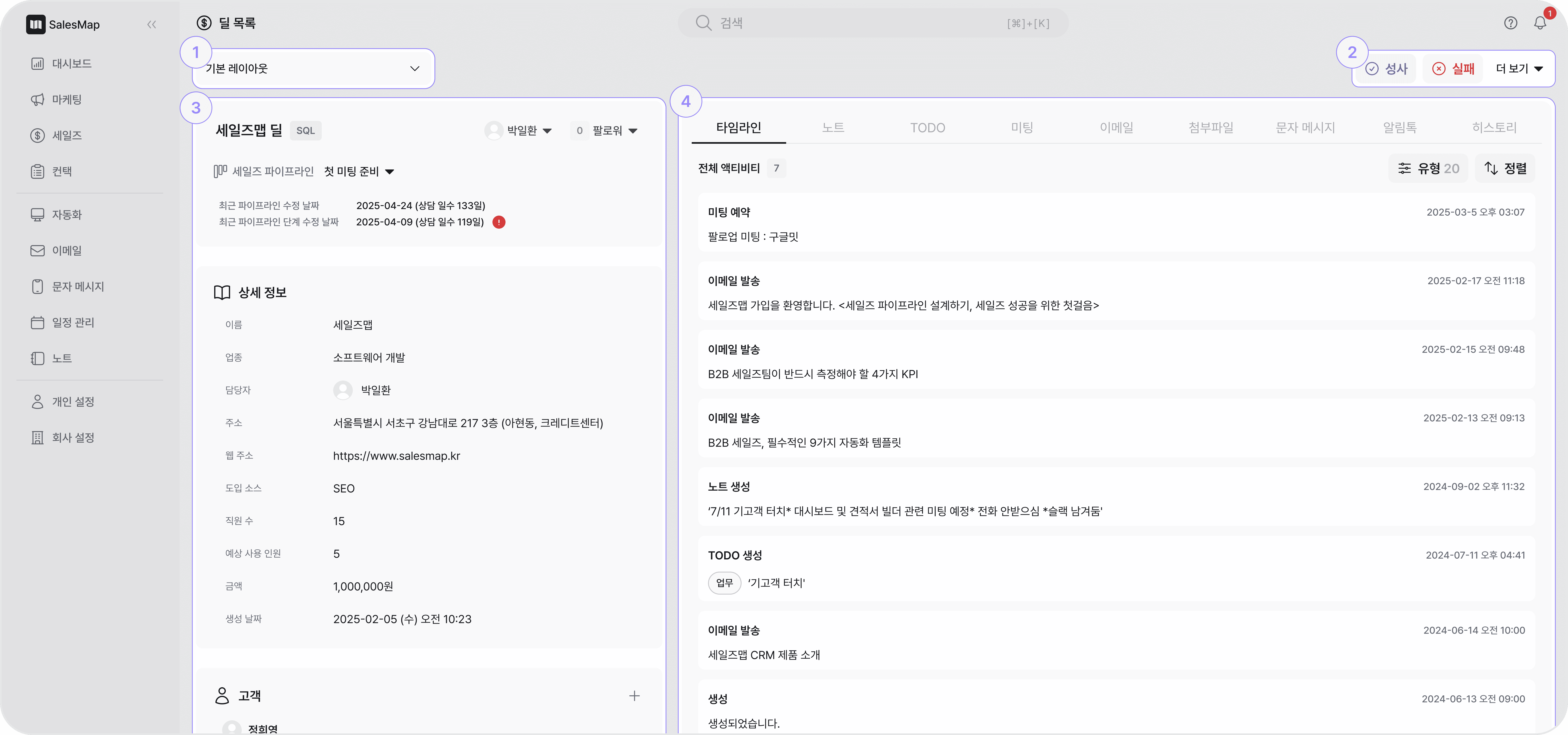
Task: Click the 금액 value 1,000,000원
Action: pos(363,587)
